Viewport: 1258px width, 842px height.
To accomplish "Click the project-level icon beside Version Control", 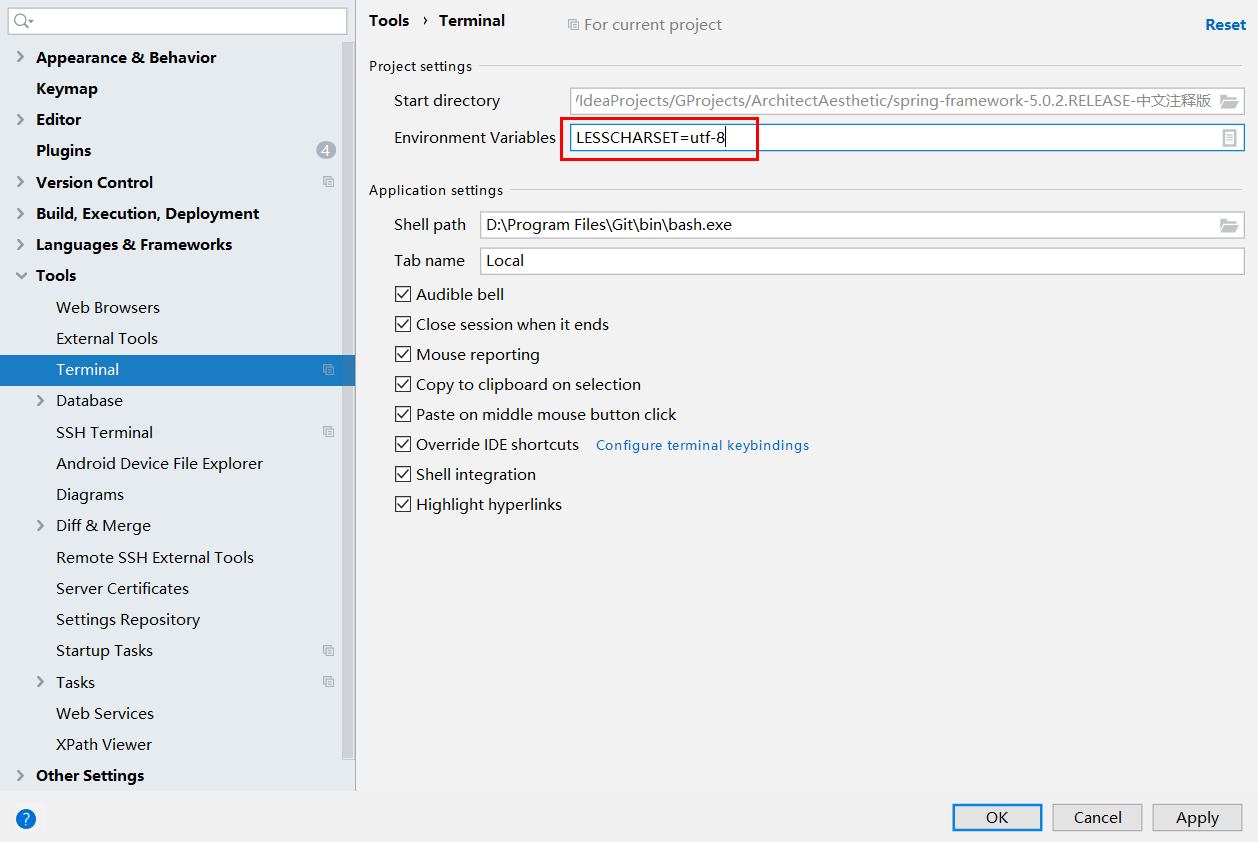I will [328, 182].
